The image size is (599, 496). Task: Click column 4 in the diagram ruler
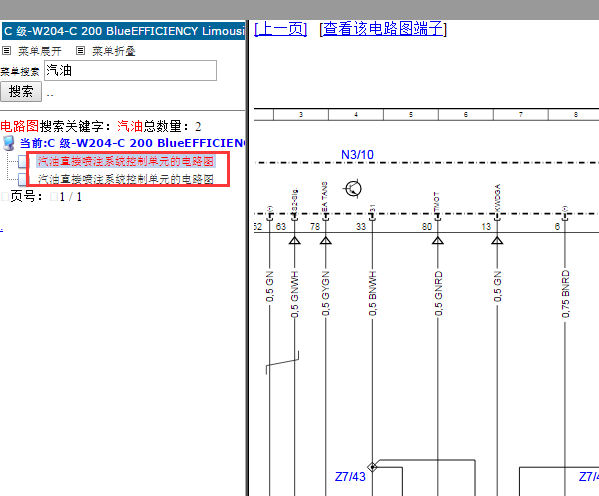click(356, 114)
